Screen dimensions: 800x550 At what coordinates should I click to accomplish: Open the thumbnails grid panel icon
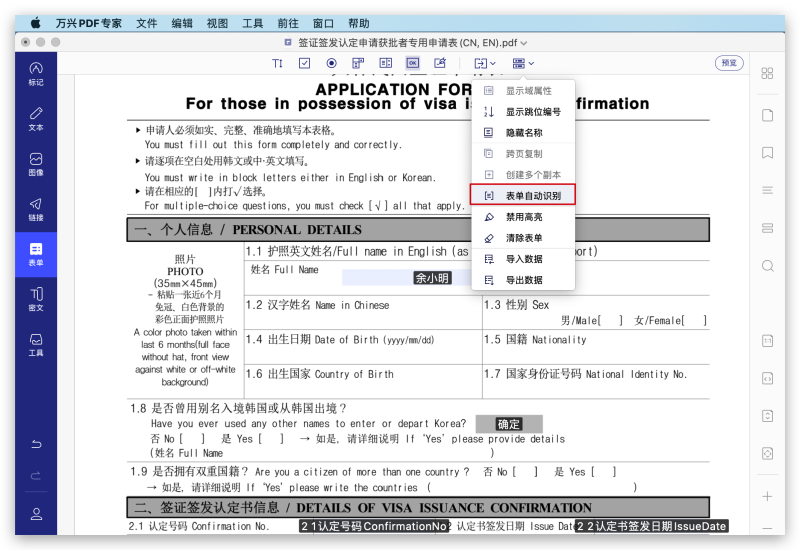tap(767, 73)
